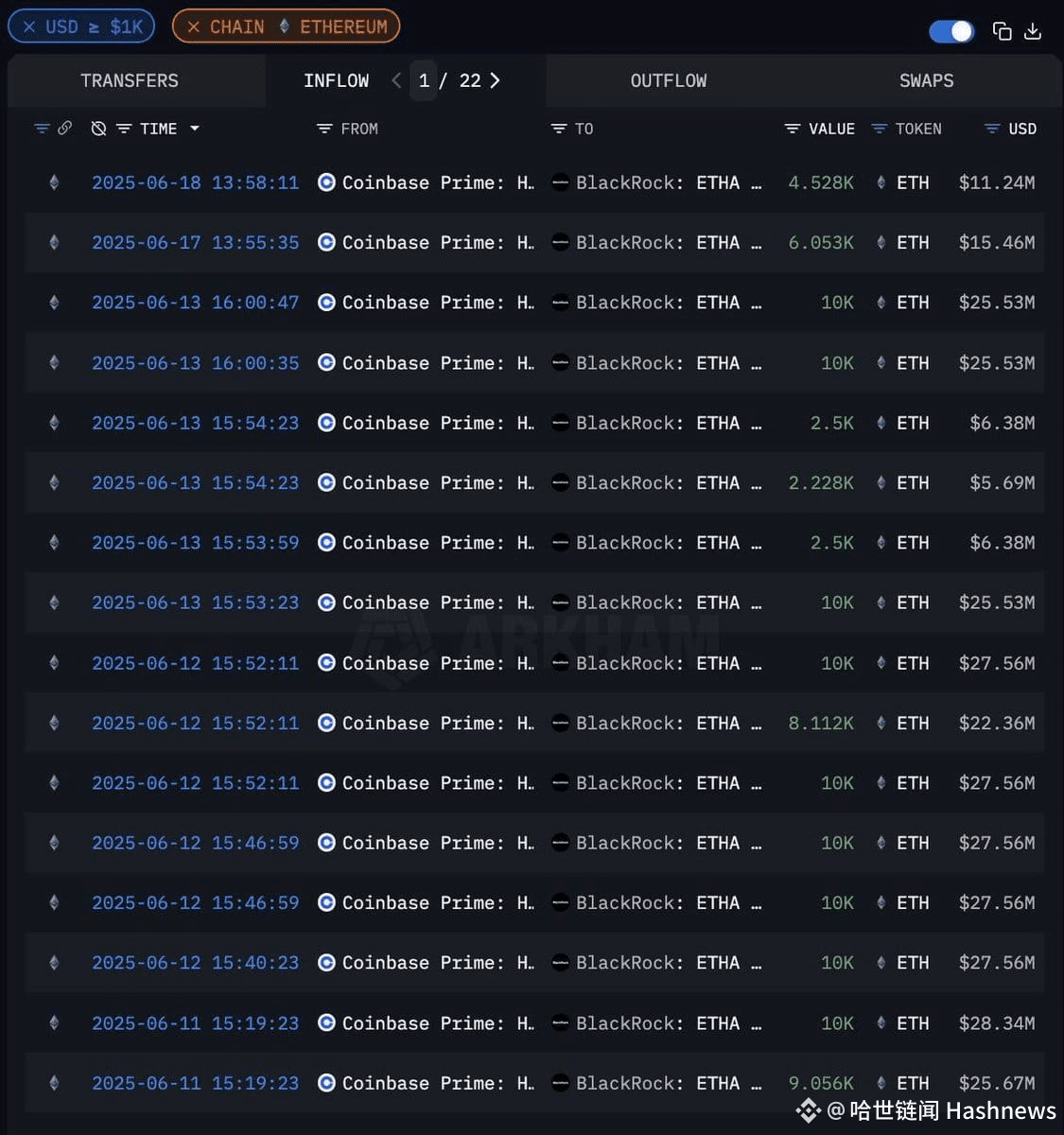
Task: Click BlackRock: ETHA recipient in $28.34M row
Action: [x=669, y=1023]
